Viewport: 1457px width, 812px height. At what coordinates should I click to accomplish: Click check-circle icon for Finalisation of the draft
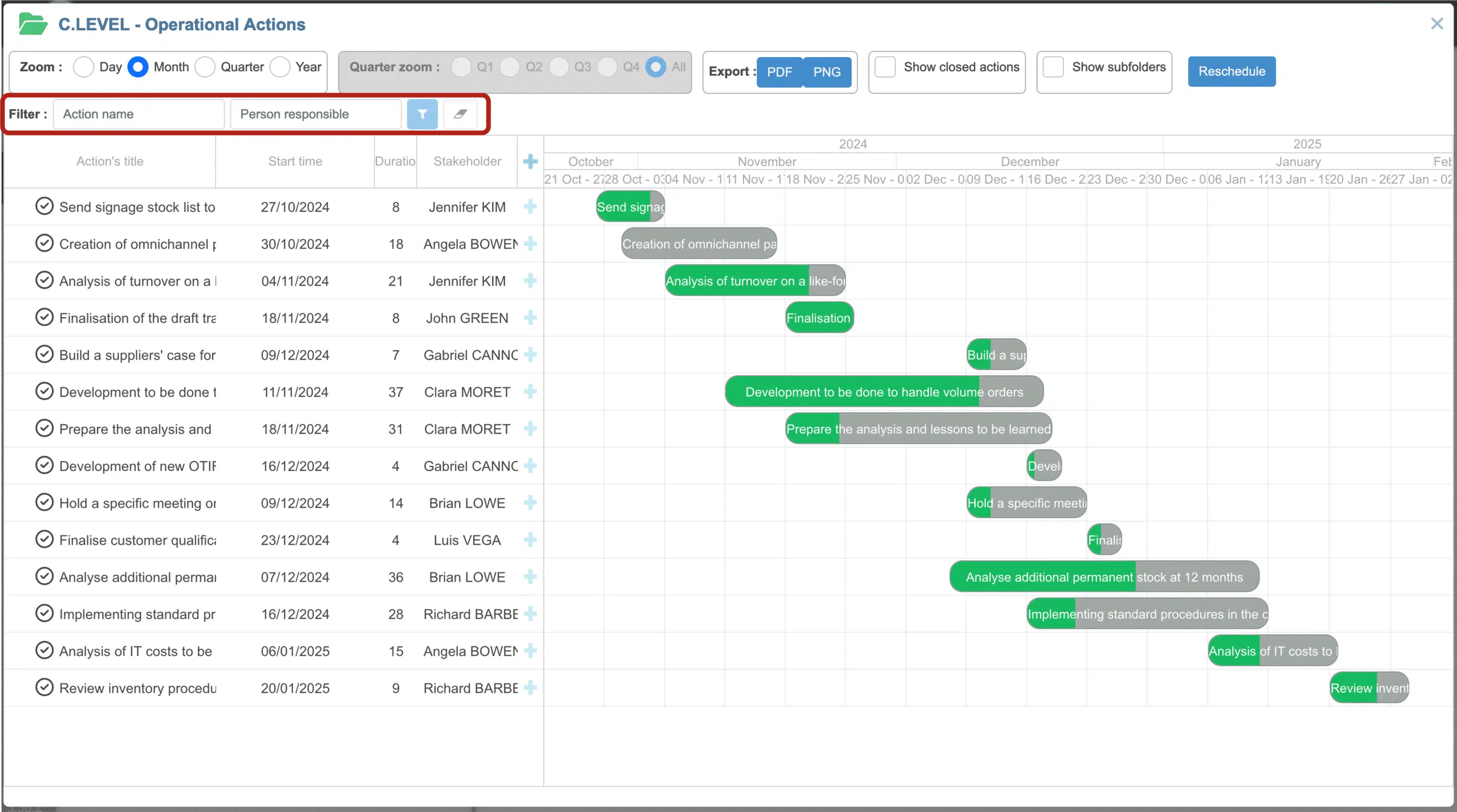click(x=44, y=317)
